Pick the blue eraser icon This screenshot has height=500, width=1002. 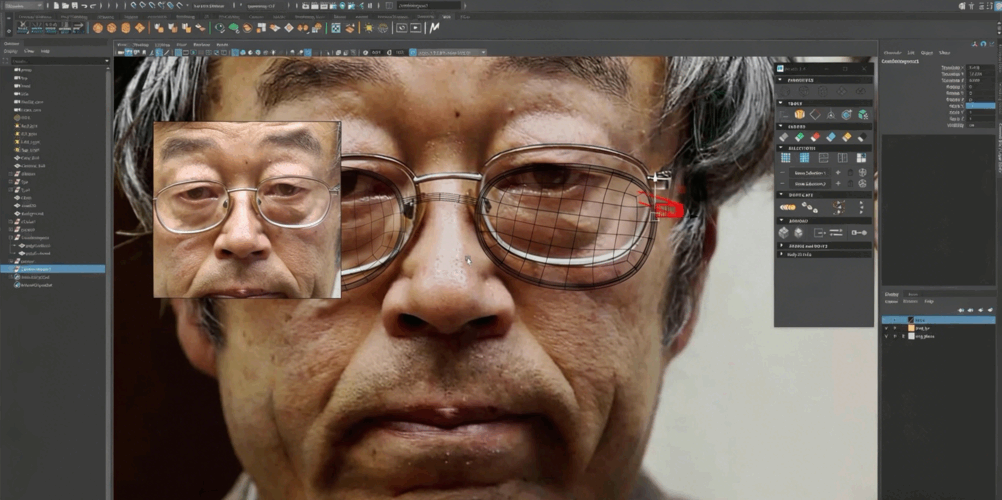831,137
